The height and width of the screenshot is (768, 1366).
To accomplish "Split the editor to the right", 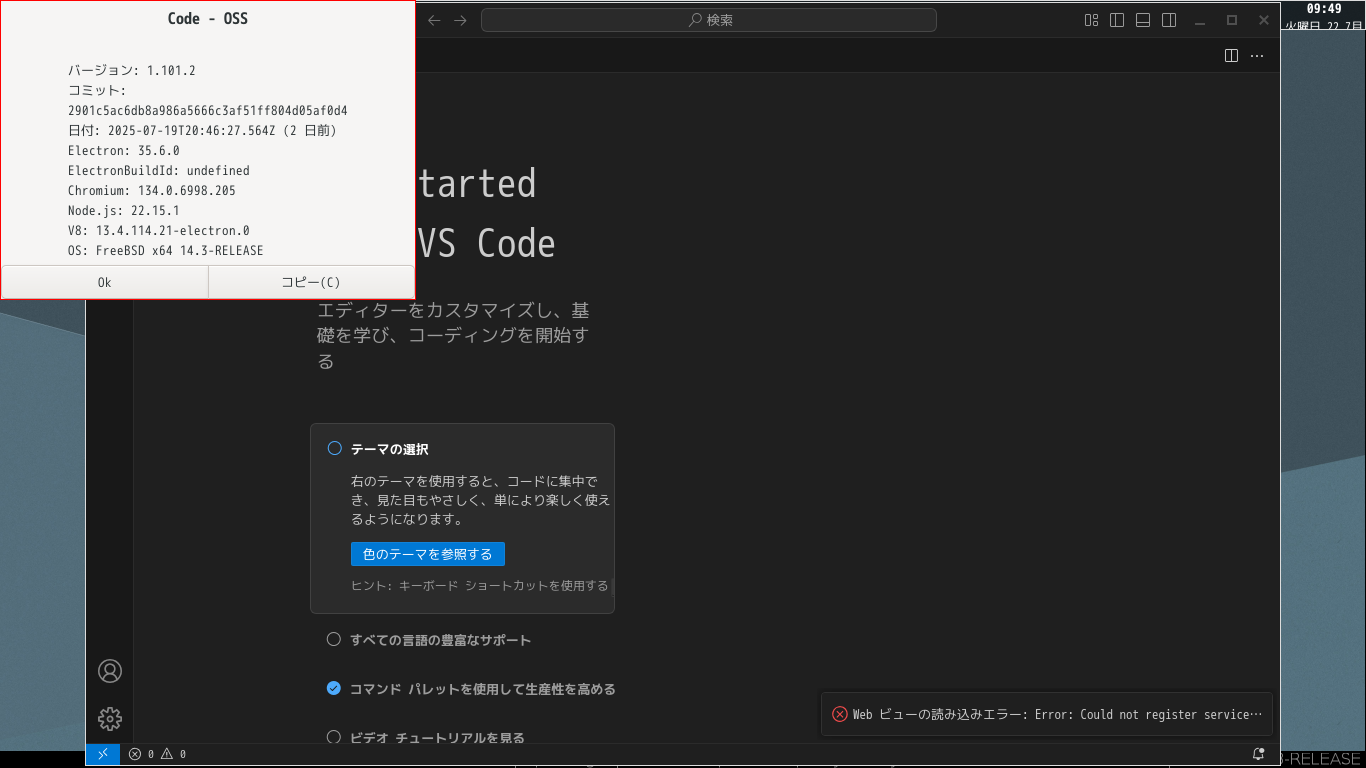I will coord(1232,56).
